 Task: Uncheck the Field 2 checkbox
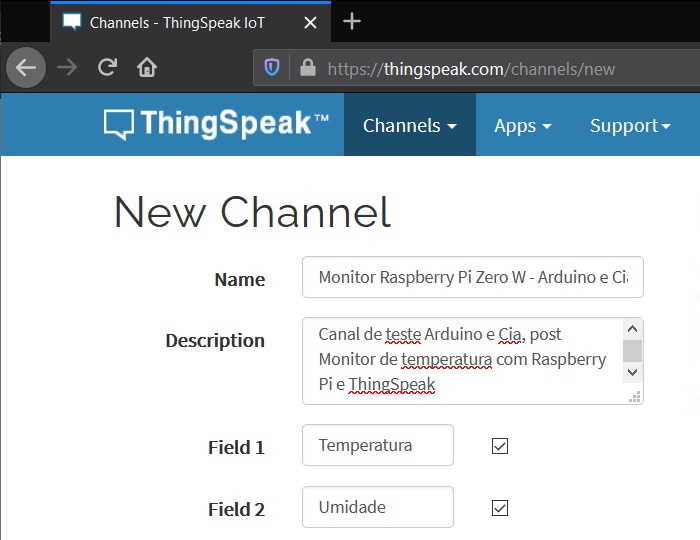(500, 508)
